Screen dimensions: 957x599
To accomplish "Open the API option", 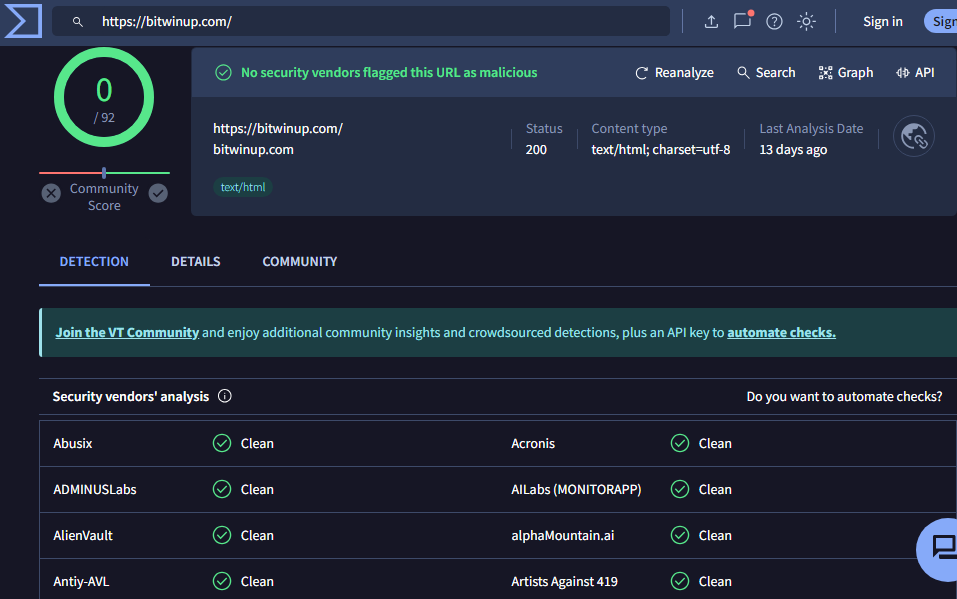I will click(915, 73).
